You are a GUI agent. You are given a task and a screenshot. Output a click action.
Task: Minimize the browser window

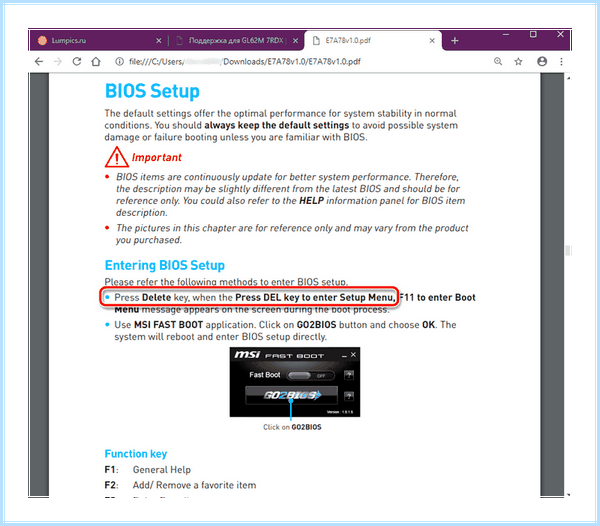tap(506, 34)
